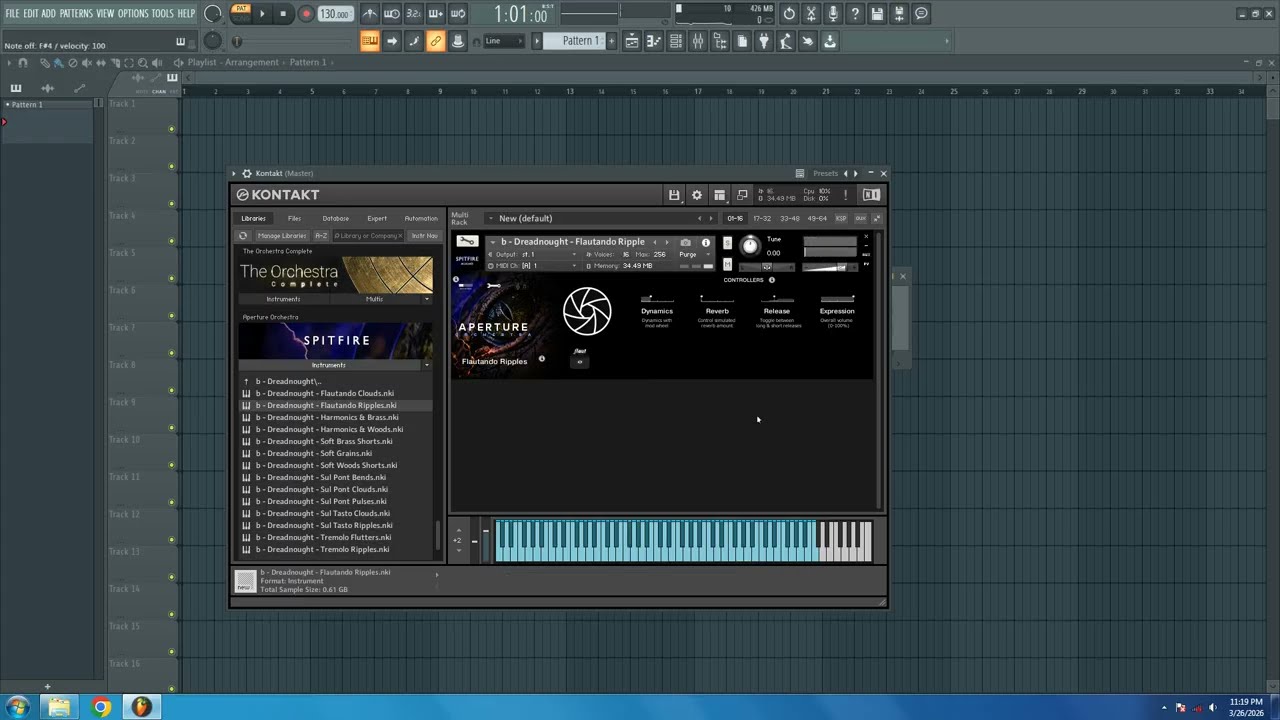Click the Multis button of The Orchestra Complete
Screen dimensions: 1280x720
[x=374, y=299]
